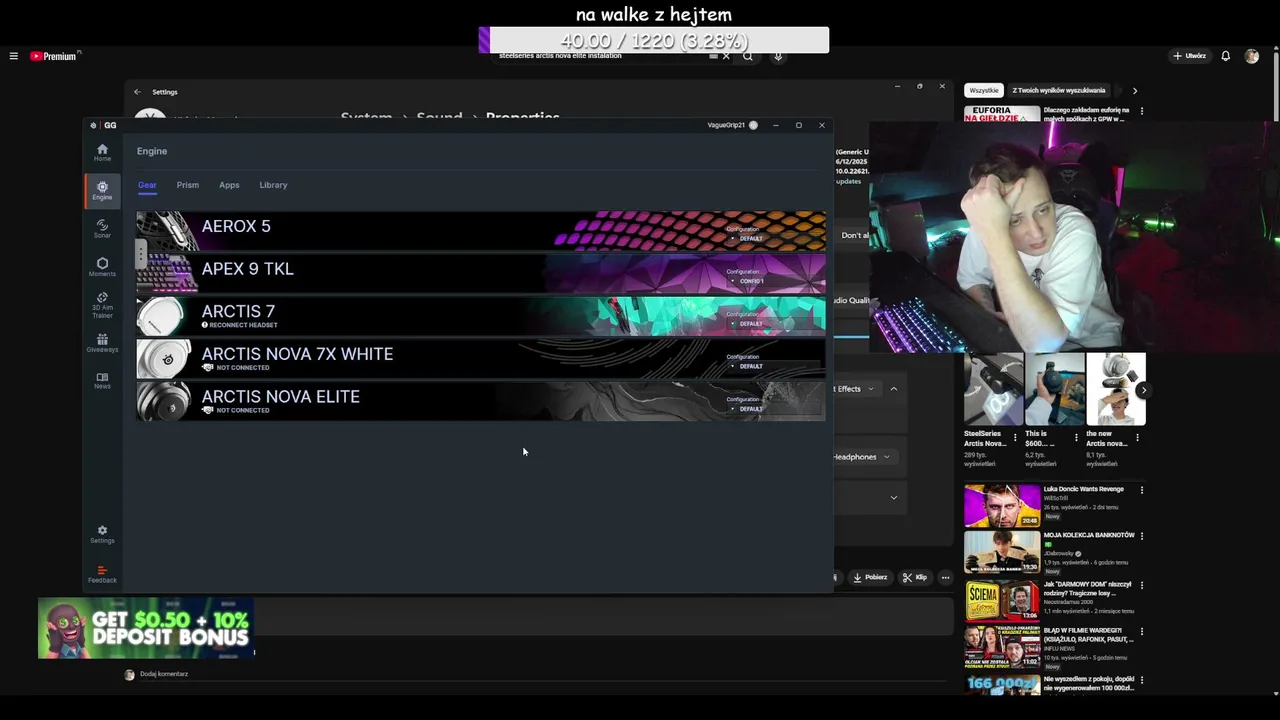Select "Z Twoich wyników wyszukiwania" chip

(x=1059, y=90)
